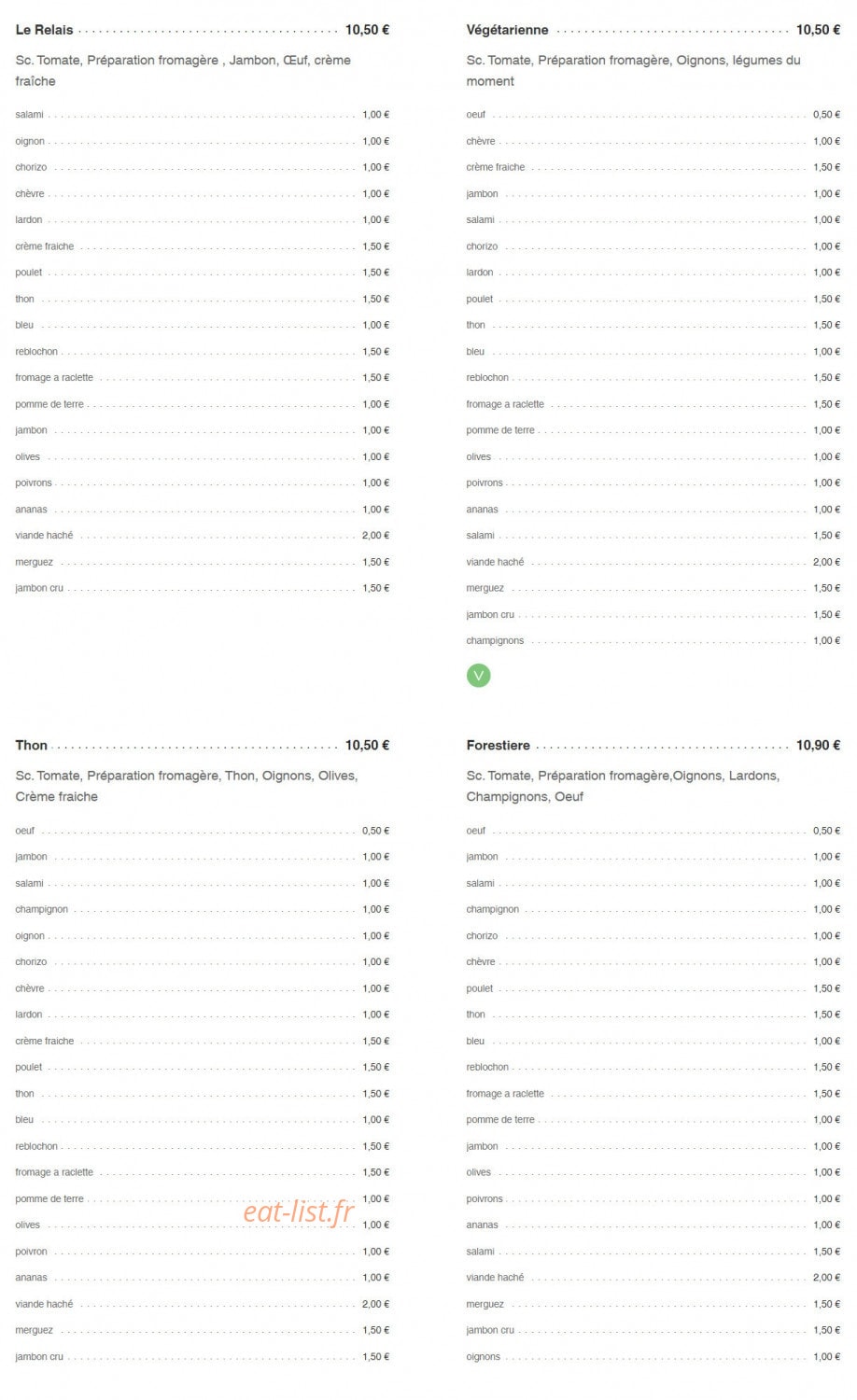This screenshot has width=857, height=1400.
Task: Open the Forestiere pizza heading
Action: click(498, 745)
